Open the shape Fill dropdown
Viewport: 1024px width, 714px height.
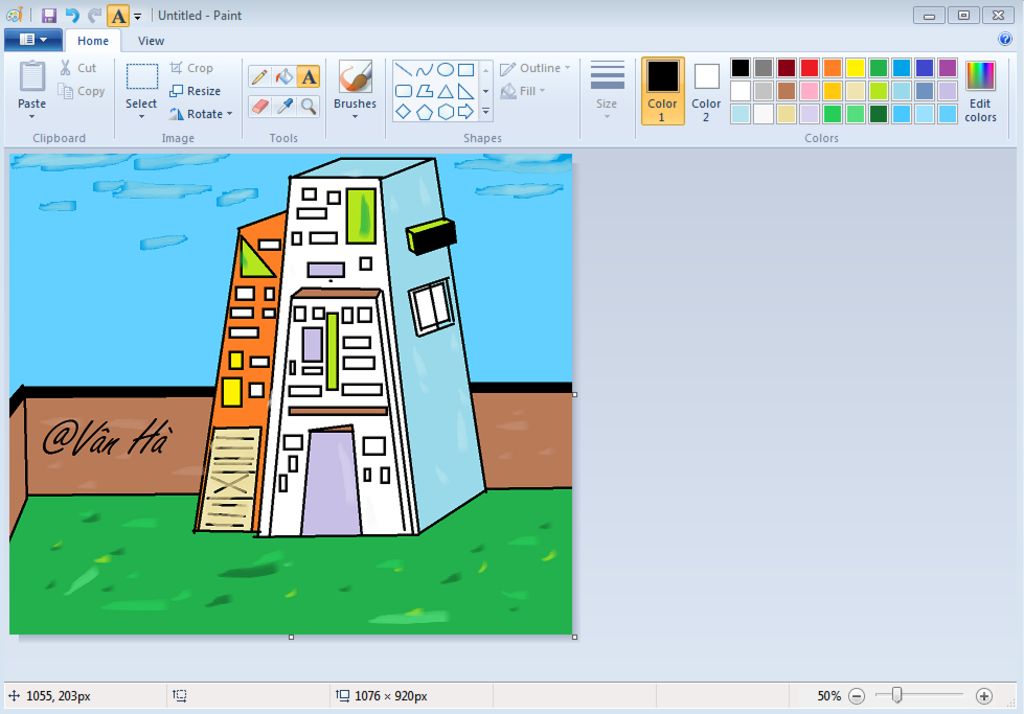(523, 91)
